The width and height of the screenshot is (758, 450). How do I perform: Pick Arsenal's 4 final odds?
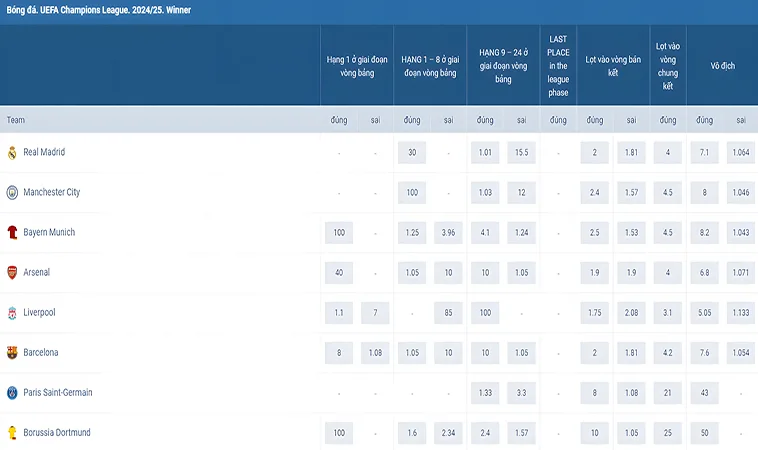pos(668,273)
